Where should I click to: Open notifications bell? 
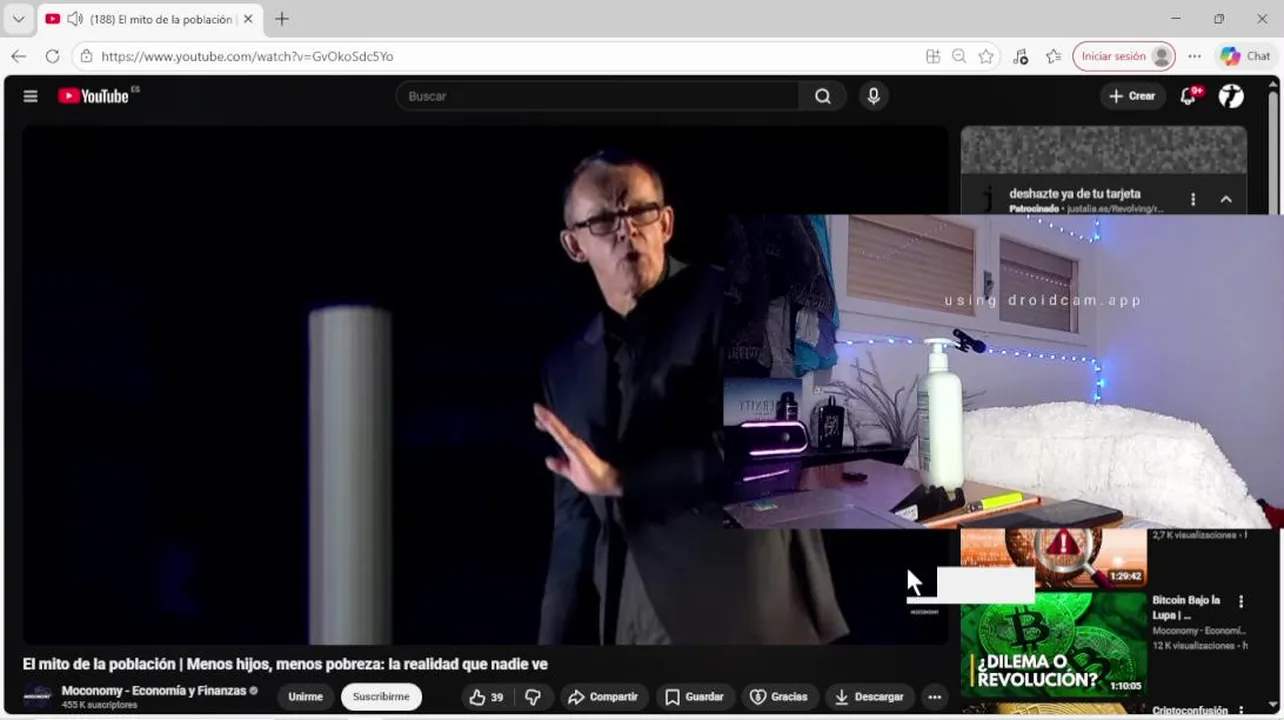tap(1188, 96)
